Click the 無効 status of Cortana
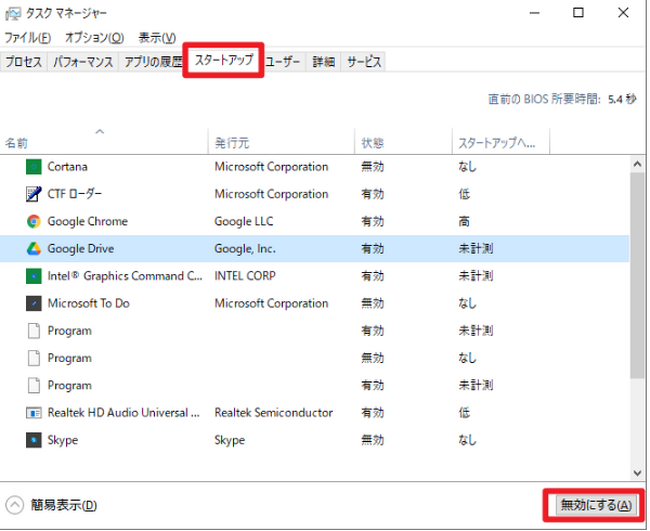Image resolution: width=650 pixels, height=531 pixels. (x=372, y=167)
